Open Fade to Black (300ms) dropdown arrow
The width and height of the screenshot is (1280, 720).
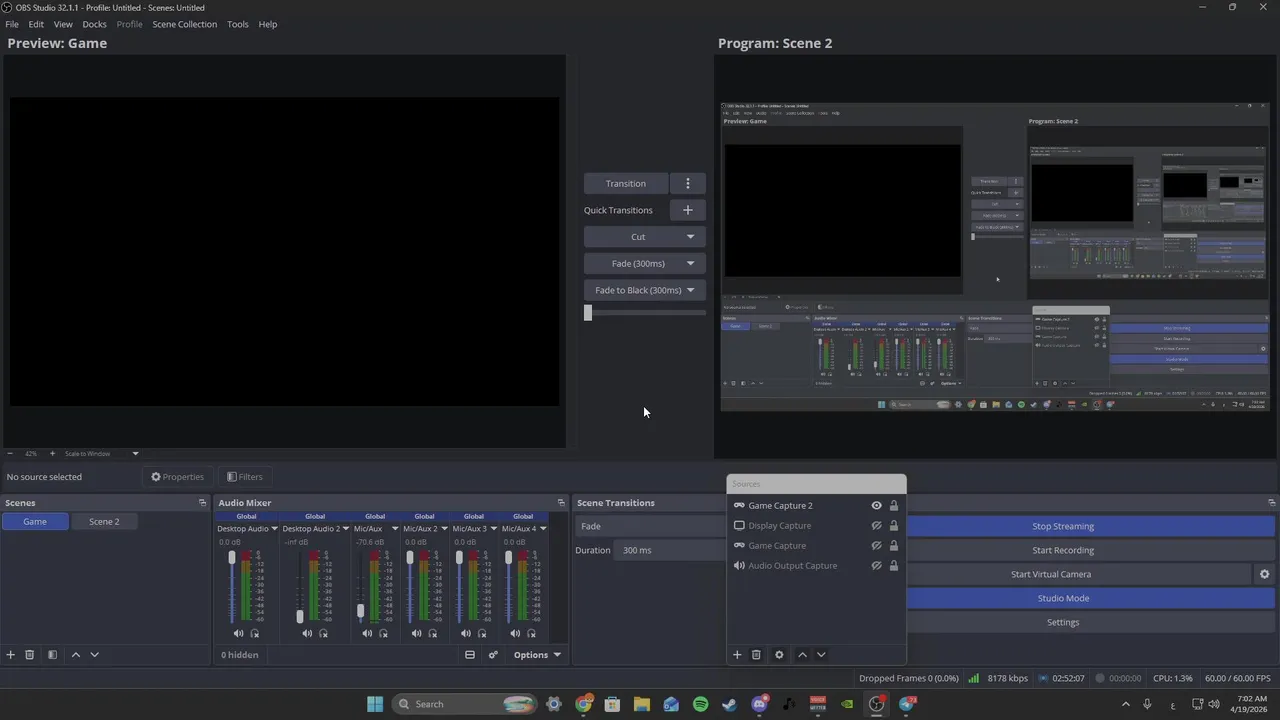(x=690, y=290)
